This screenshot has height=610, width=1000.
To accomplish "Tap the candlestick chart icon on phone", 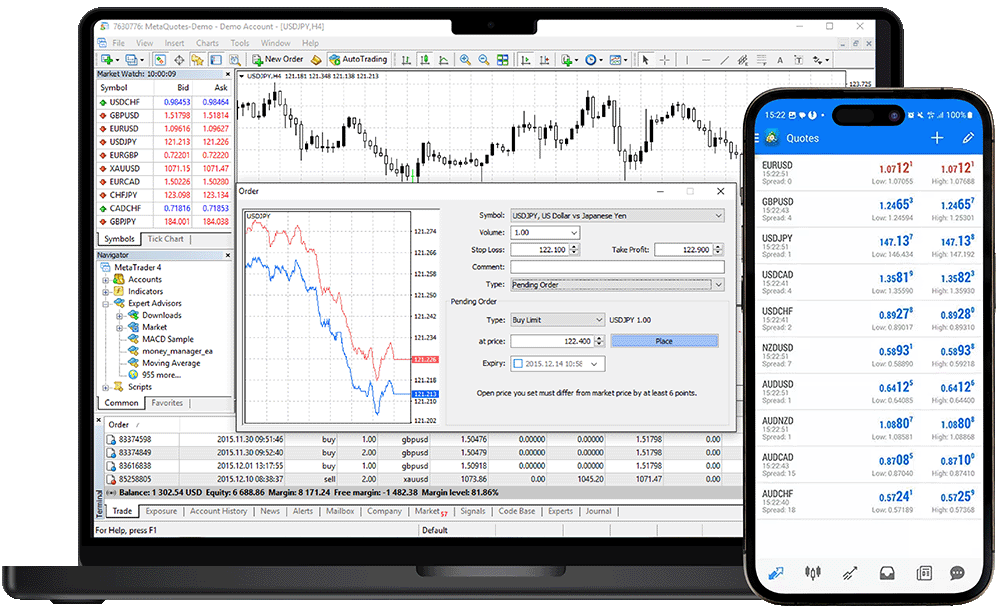I will tap(813, 573).
